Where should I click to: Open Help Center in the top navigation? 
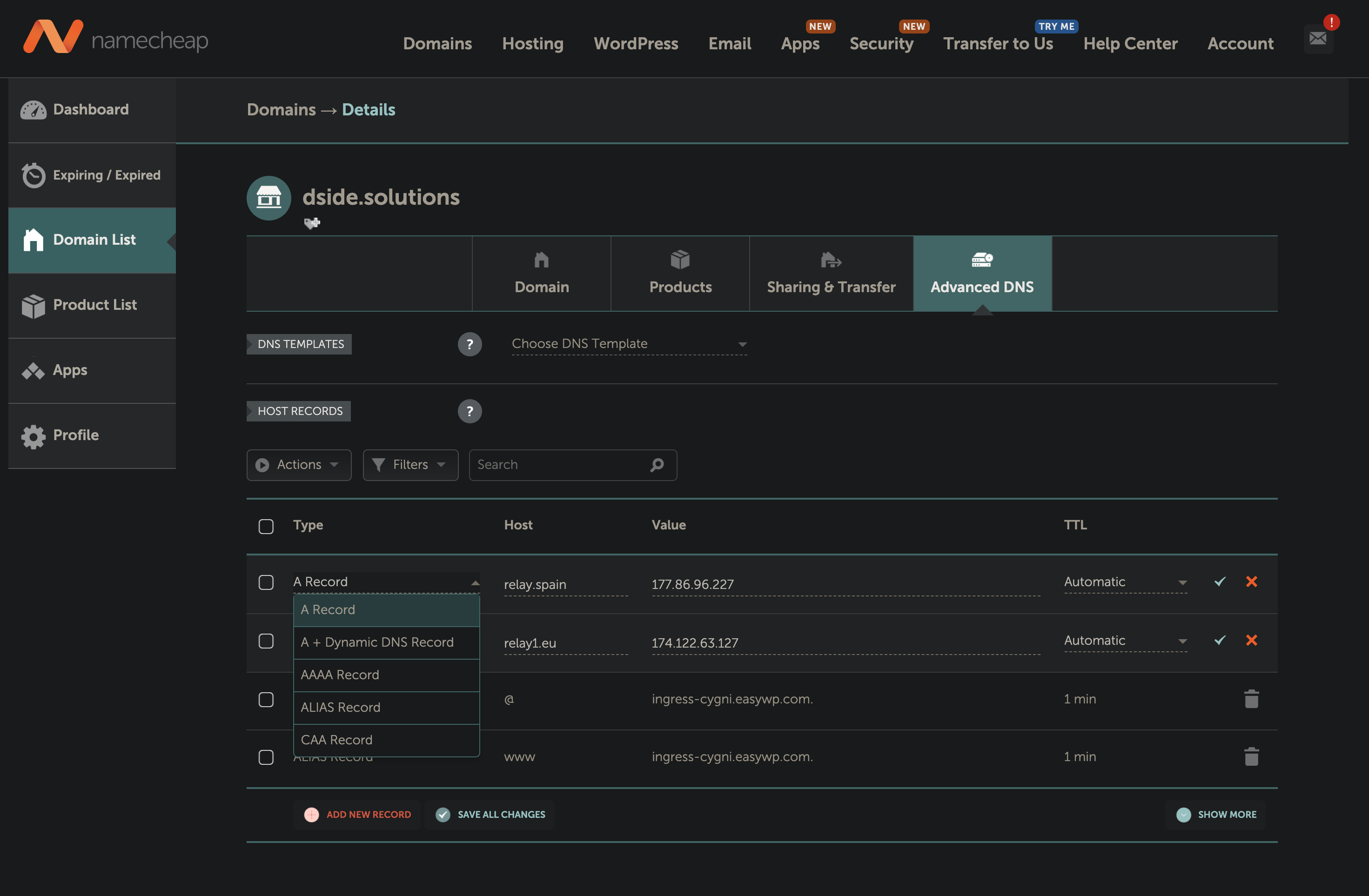(x=1130, y=44)
